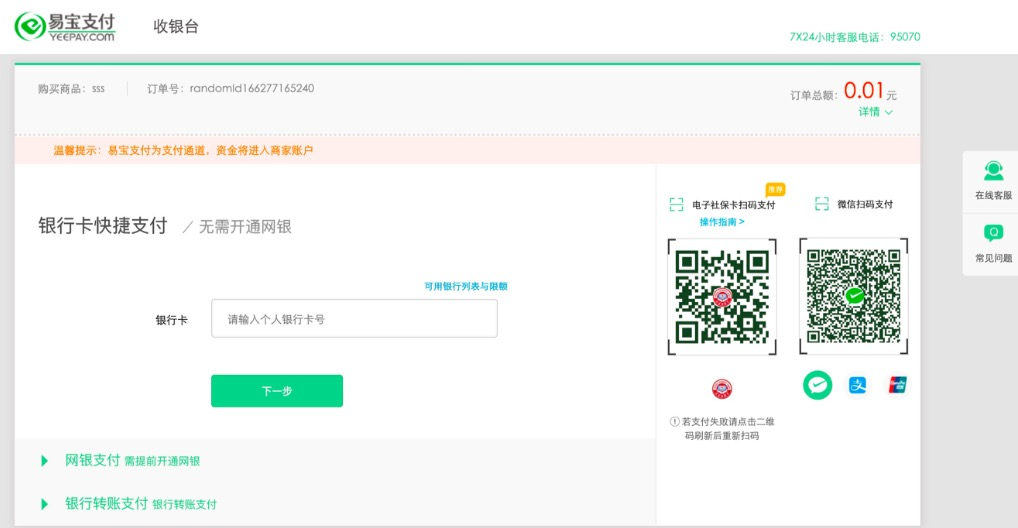Image resolution: width=1018 pixels, height=528 pixels.
Task: Open the 在线客服 online support icon
Action: point(993,171)
